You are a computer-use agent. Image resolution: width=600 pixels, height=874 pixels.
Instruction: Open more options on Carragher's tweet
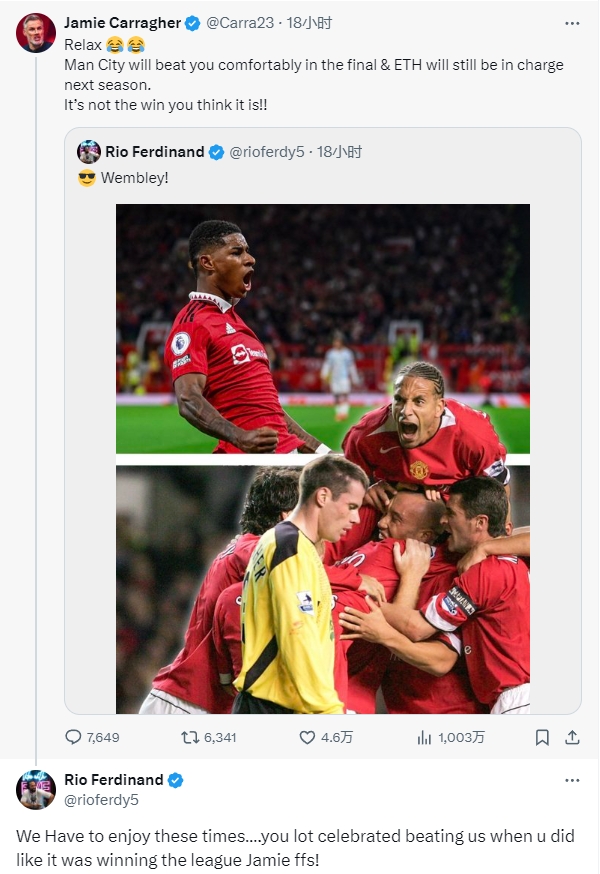click(x=571, y=22)
